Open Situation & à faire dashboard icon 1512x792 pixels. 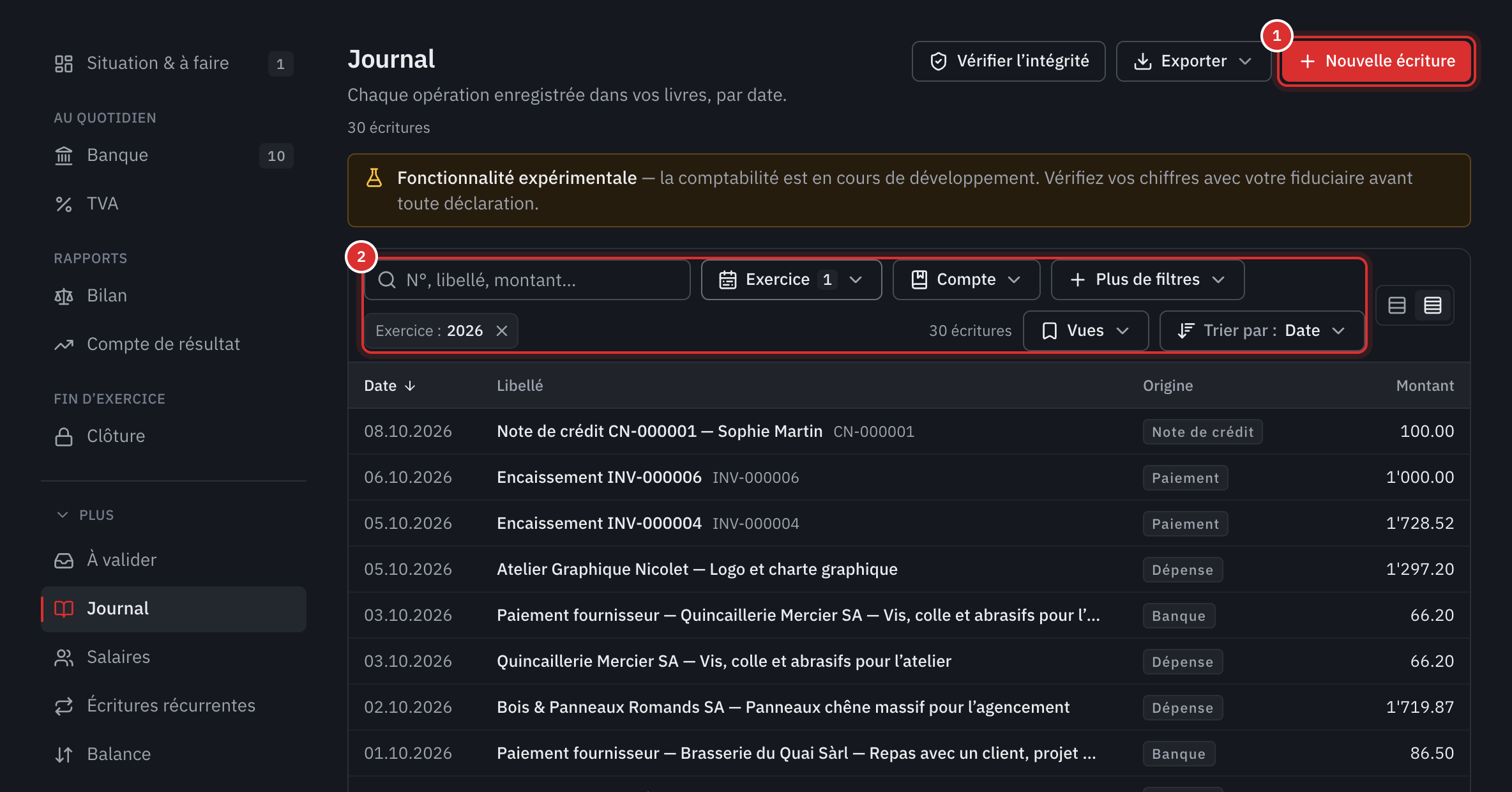[64, 63]
